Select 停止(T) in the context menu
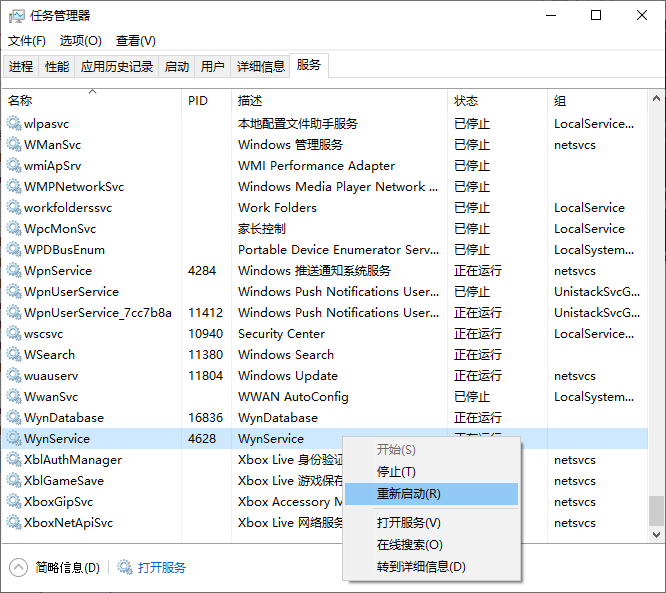The width and height of the screenshot is (666, 593). [396, 472]
